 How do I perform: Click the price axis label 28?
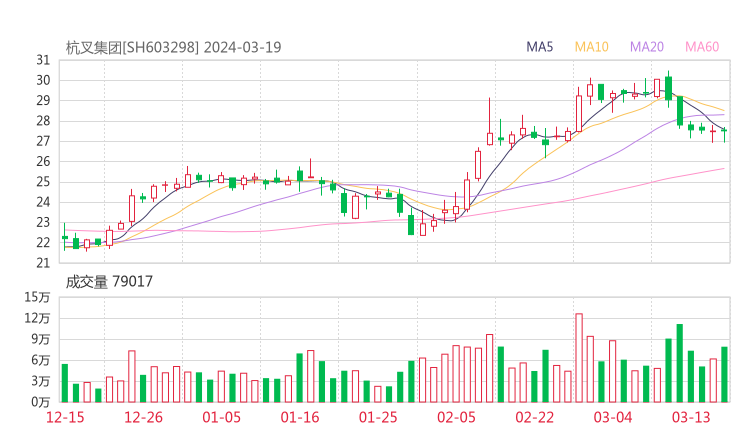(43, 121)
